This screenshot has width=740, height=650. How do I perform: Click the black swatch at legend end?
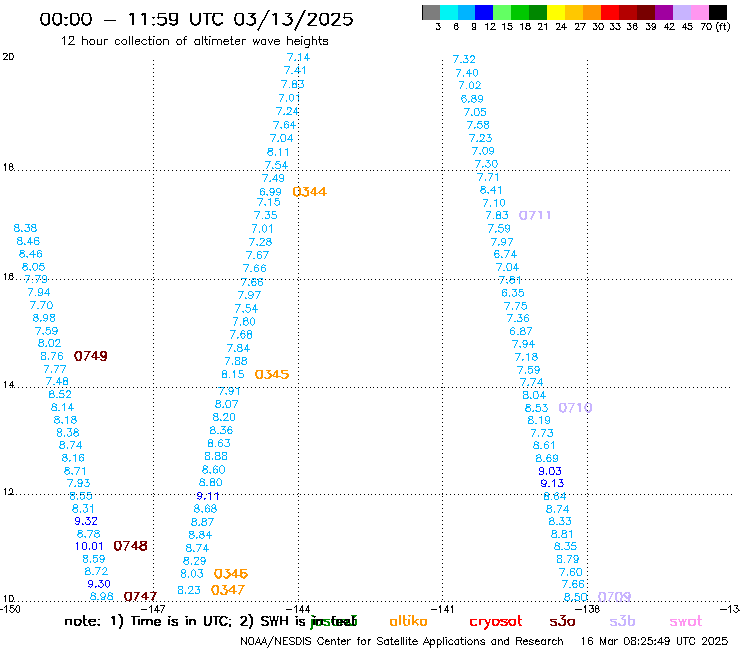pos(718,12)
